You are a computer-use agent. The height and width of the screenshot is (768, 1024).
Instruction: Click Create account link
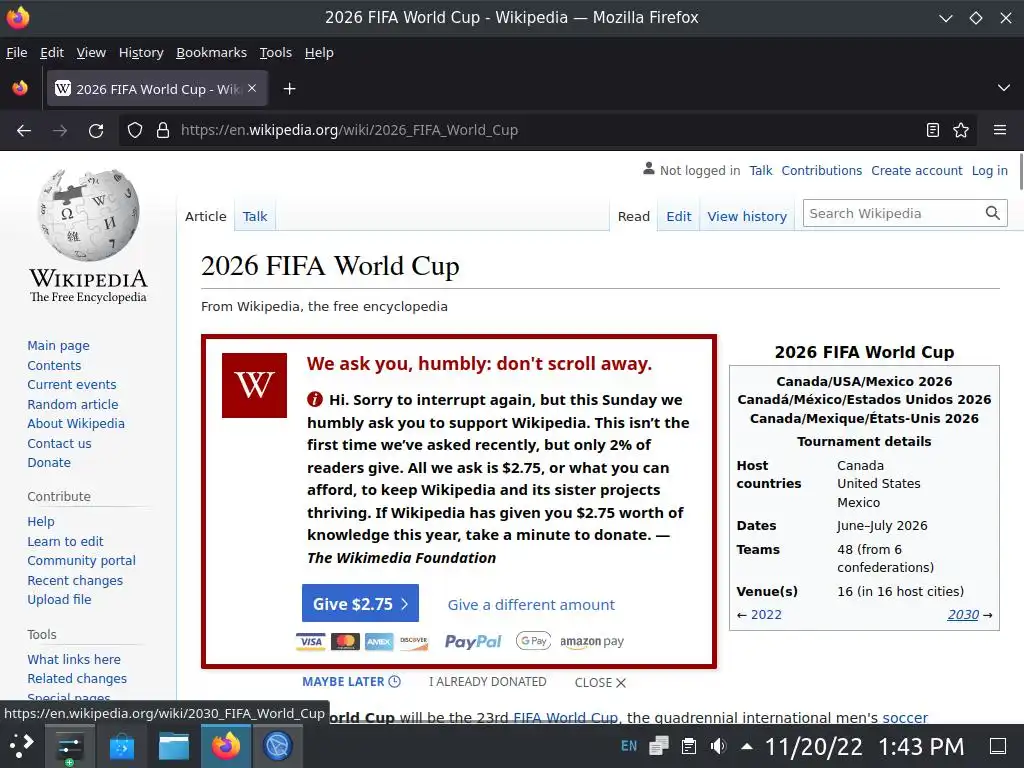916,170
